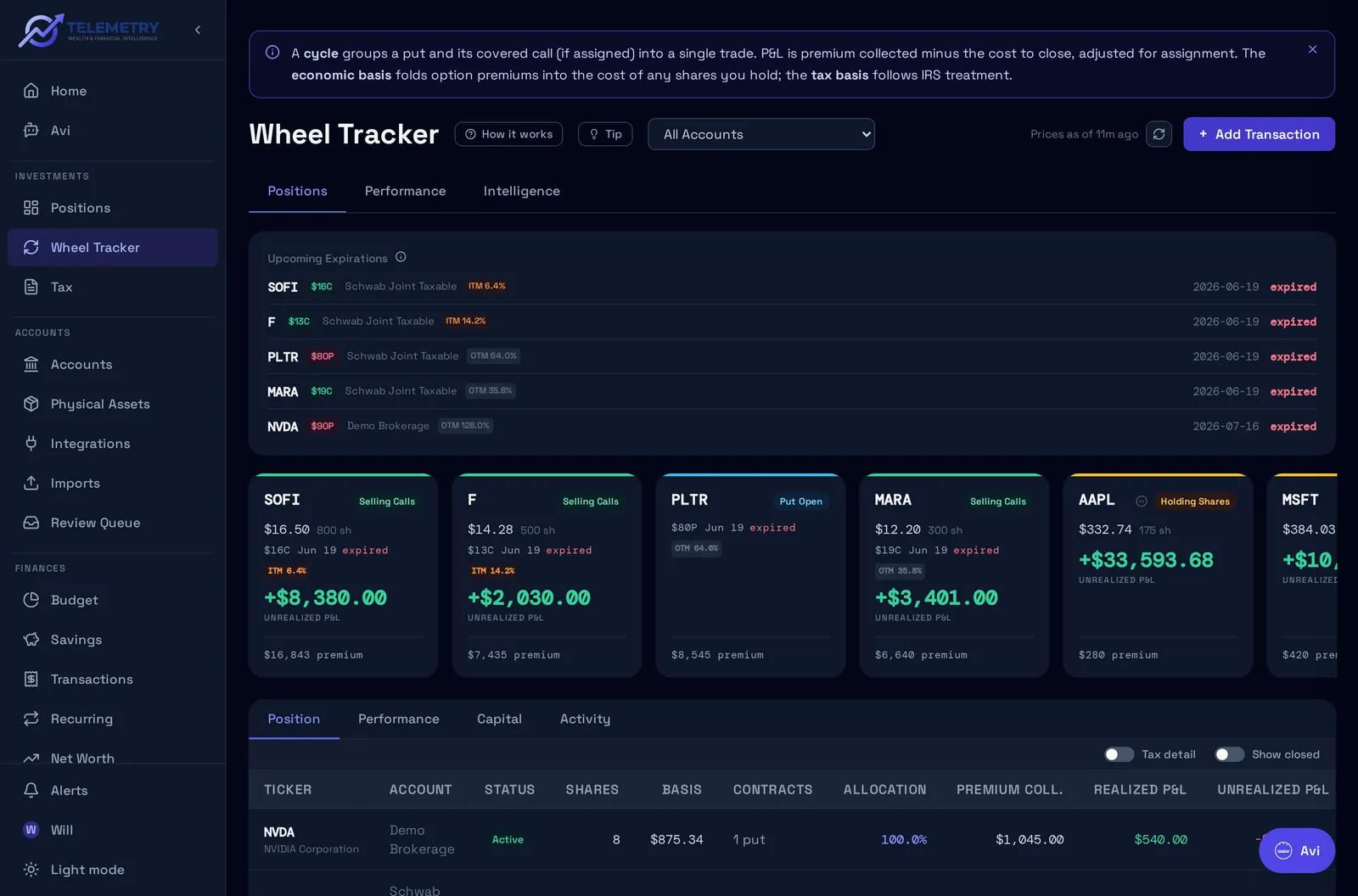Image resolution: width=1358 pixels, height=896 pixels.
Task: Click the Tip button
Action: [605, 134]
